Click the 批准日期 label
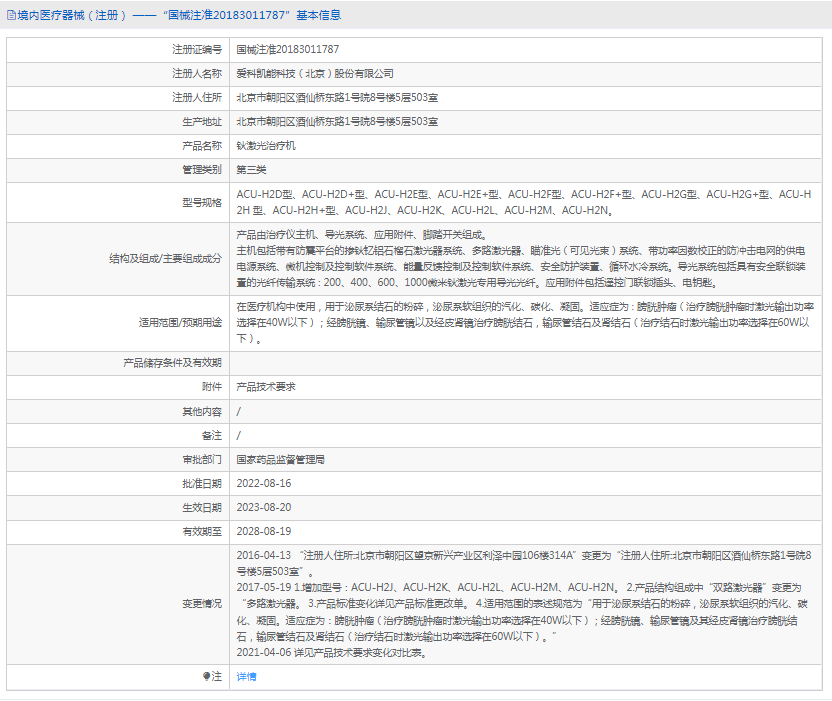 tap(202, 483)
